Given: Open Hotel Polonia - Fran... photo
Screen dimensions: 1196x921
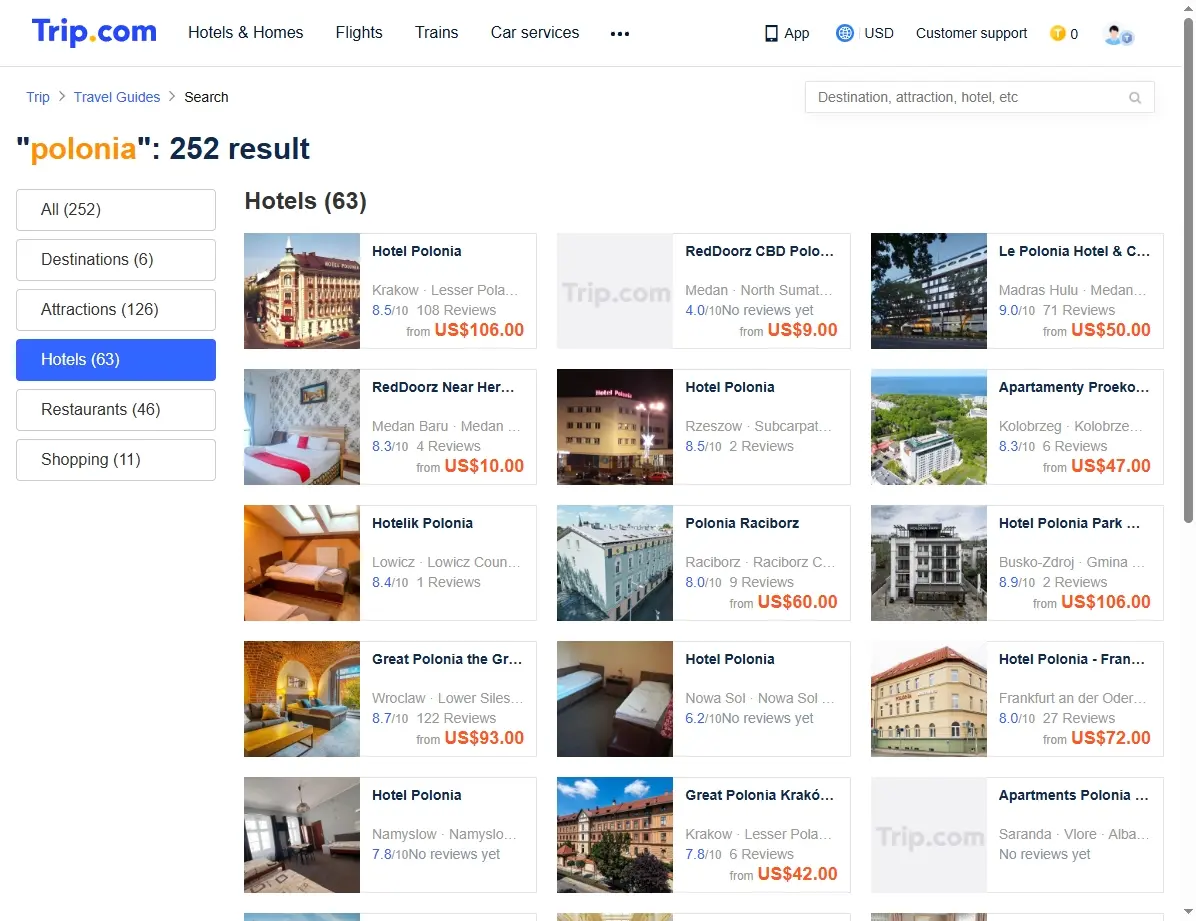Looking at the screenshot, I should click(928, 699).
